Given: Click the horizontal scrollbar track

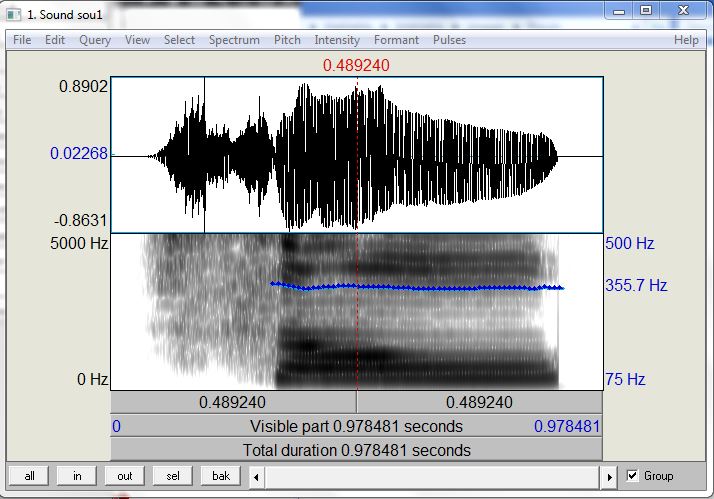Looking at the screenshot, I should point(433,477).
